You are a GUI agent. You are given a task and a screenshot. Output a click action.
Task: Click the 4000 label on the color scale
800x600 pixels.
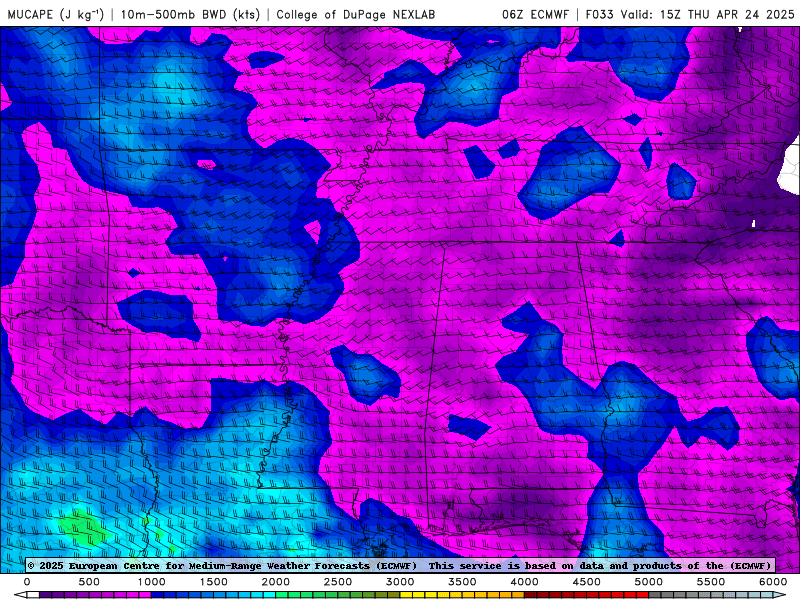pyautogui.click(x=525, y=582)
